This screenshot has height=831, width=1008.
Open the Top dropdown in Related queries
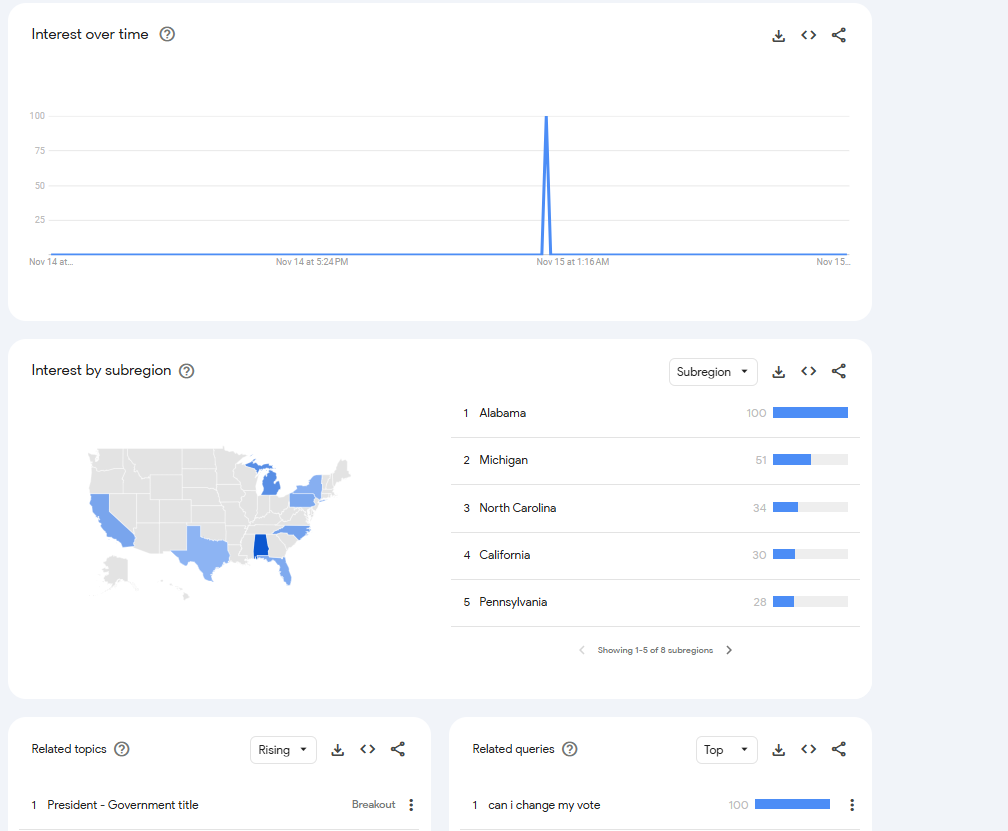click(726, 750)
